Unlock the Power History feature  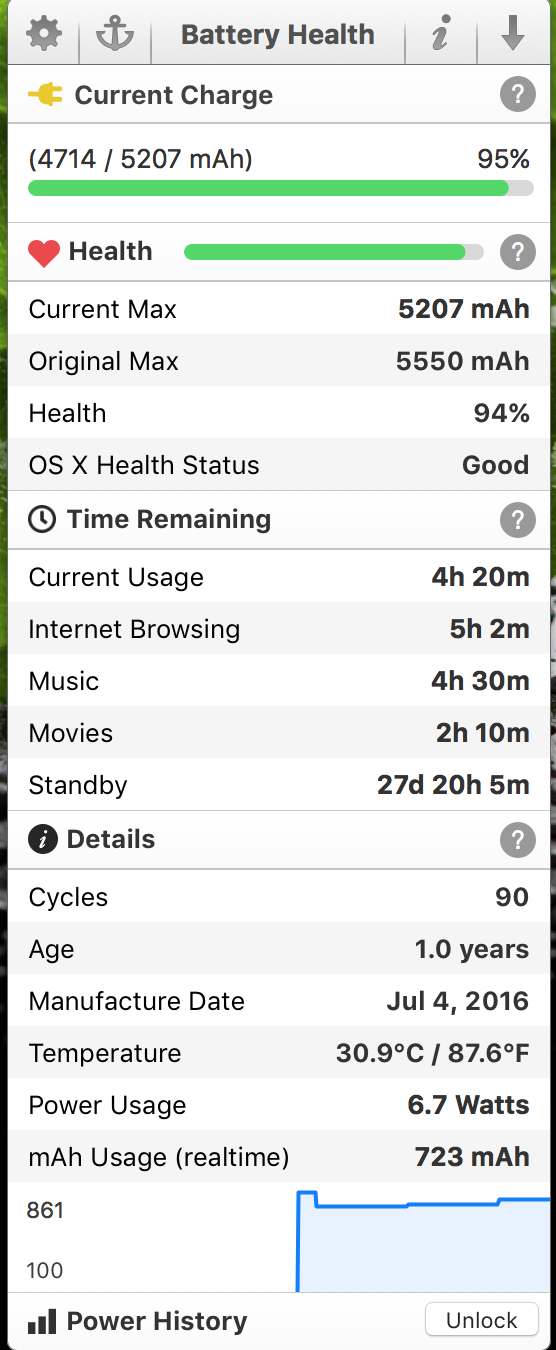coord(482,1320)
